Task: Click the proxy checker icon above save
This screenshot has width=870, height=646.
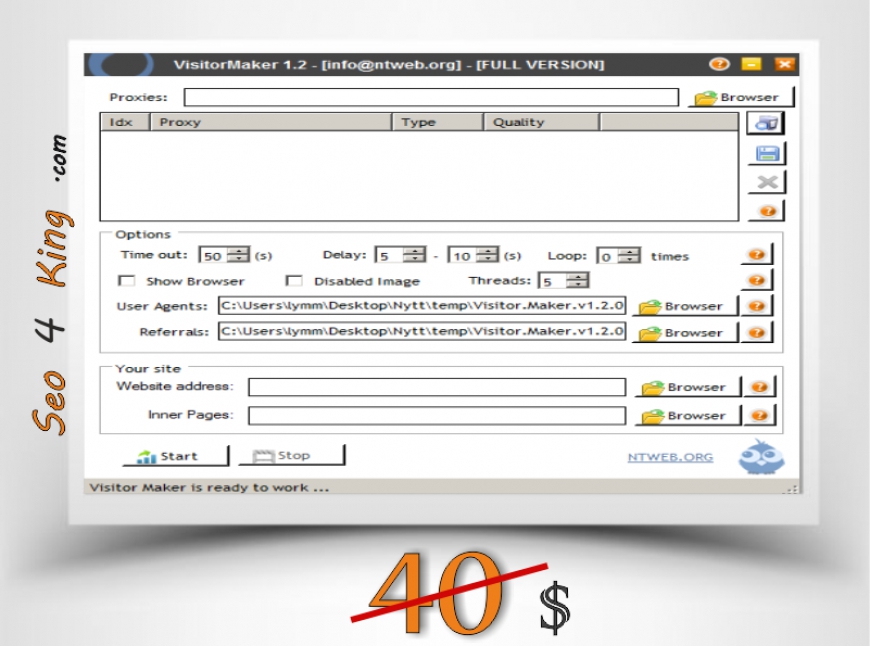Action: tap(766, 123)
